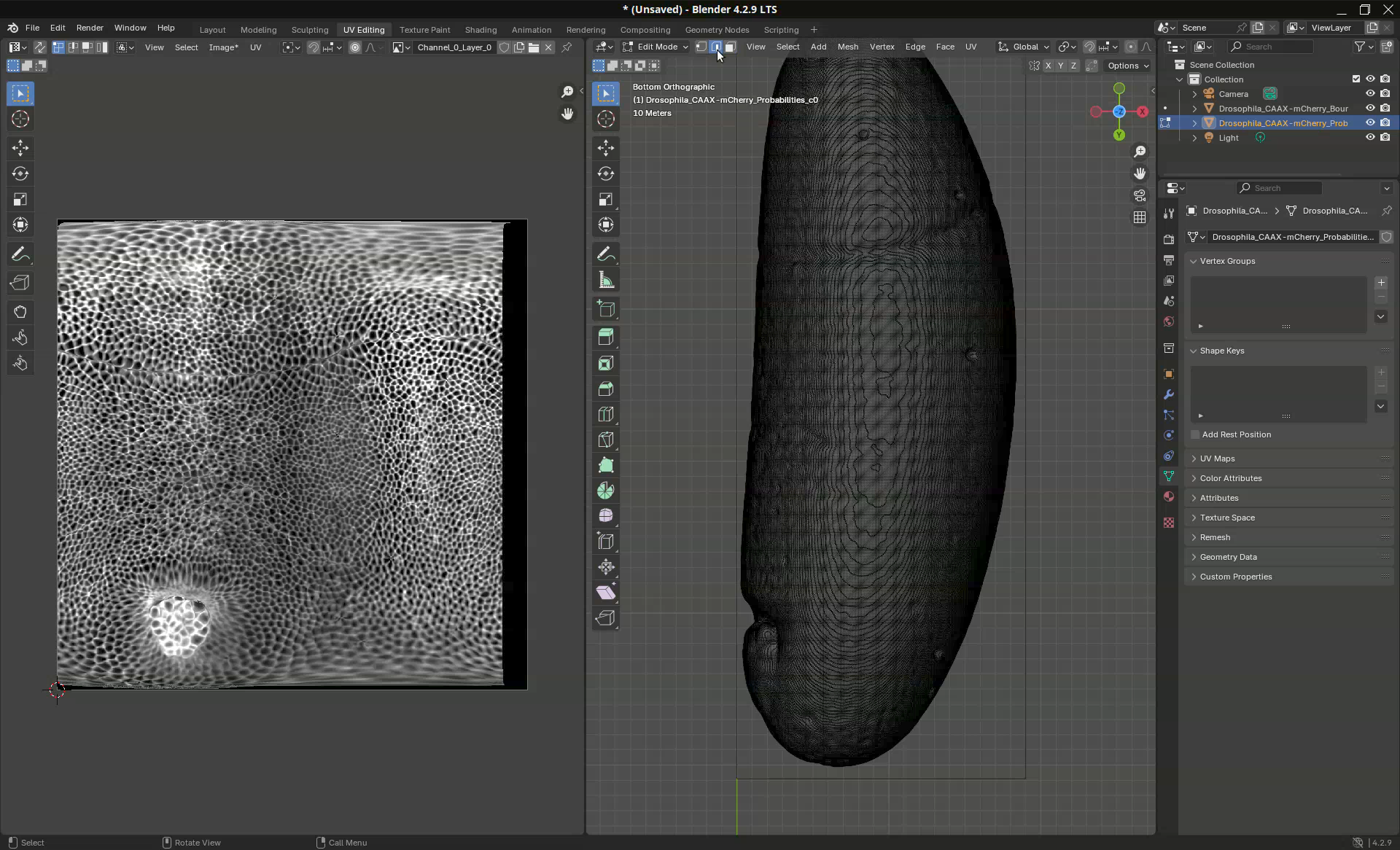Expand the Camera item in outliner
This screenshot has height=850, width=1400.
(x=1194, y=94)
